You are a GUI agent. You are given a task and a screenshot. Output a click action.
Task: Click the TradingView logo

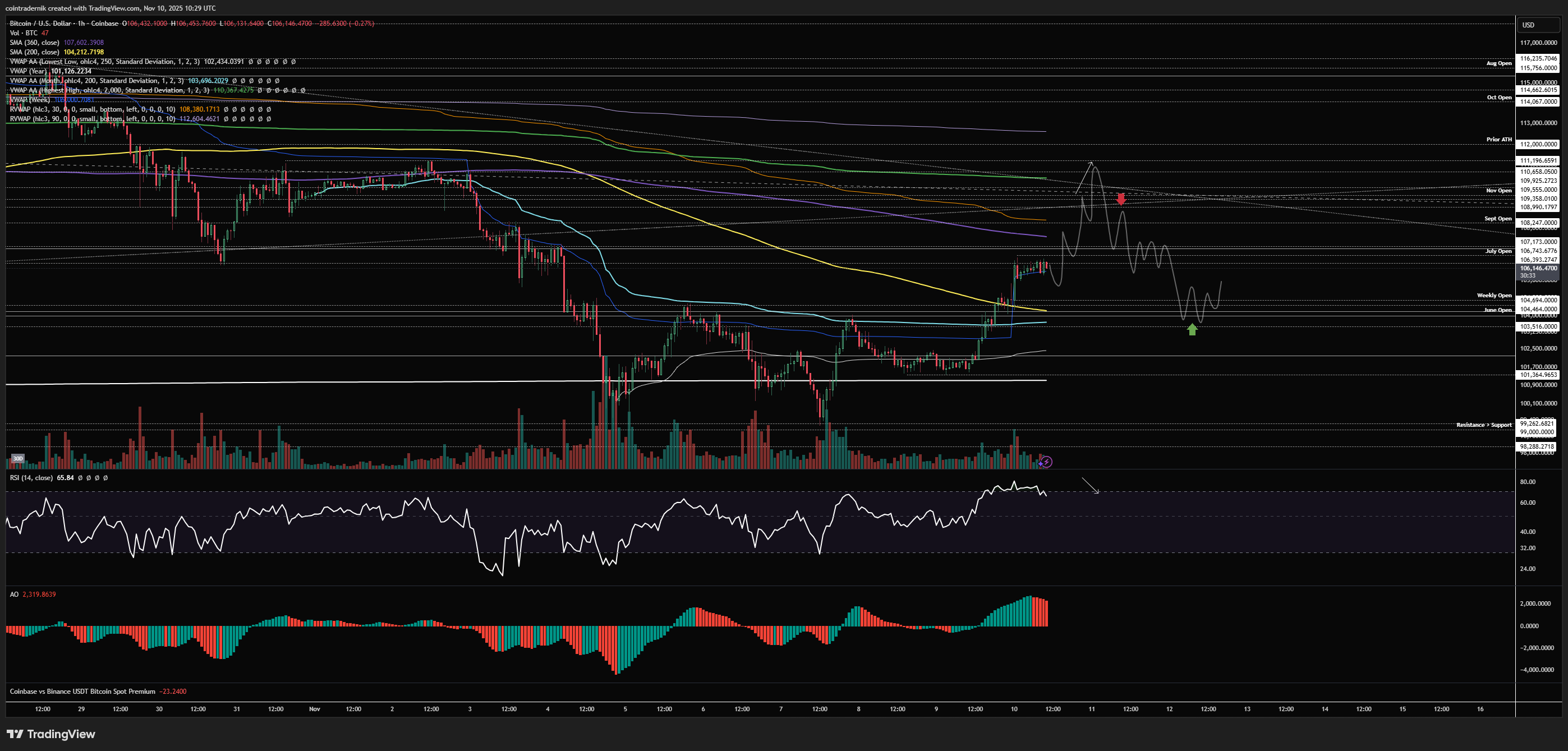pyautogui.click(x=51, y=734)
